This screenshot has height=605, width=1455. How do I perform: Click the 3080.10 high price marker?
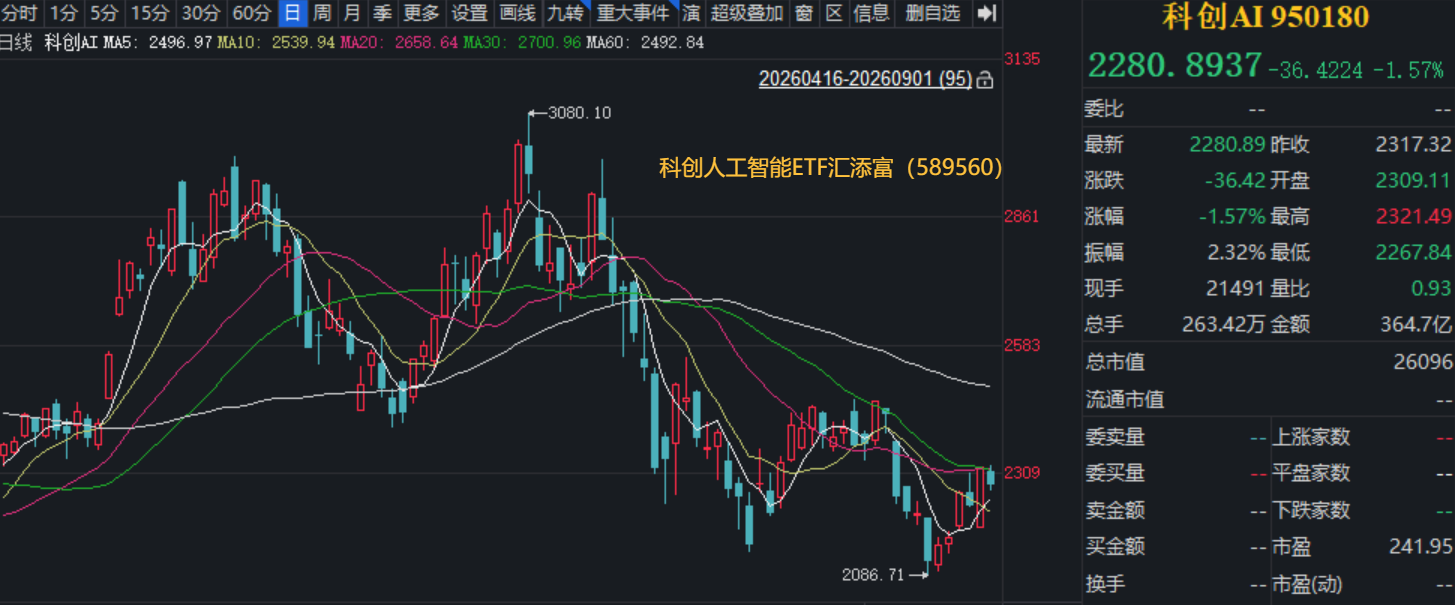tap(580, 113)
